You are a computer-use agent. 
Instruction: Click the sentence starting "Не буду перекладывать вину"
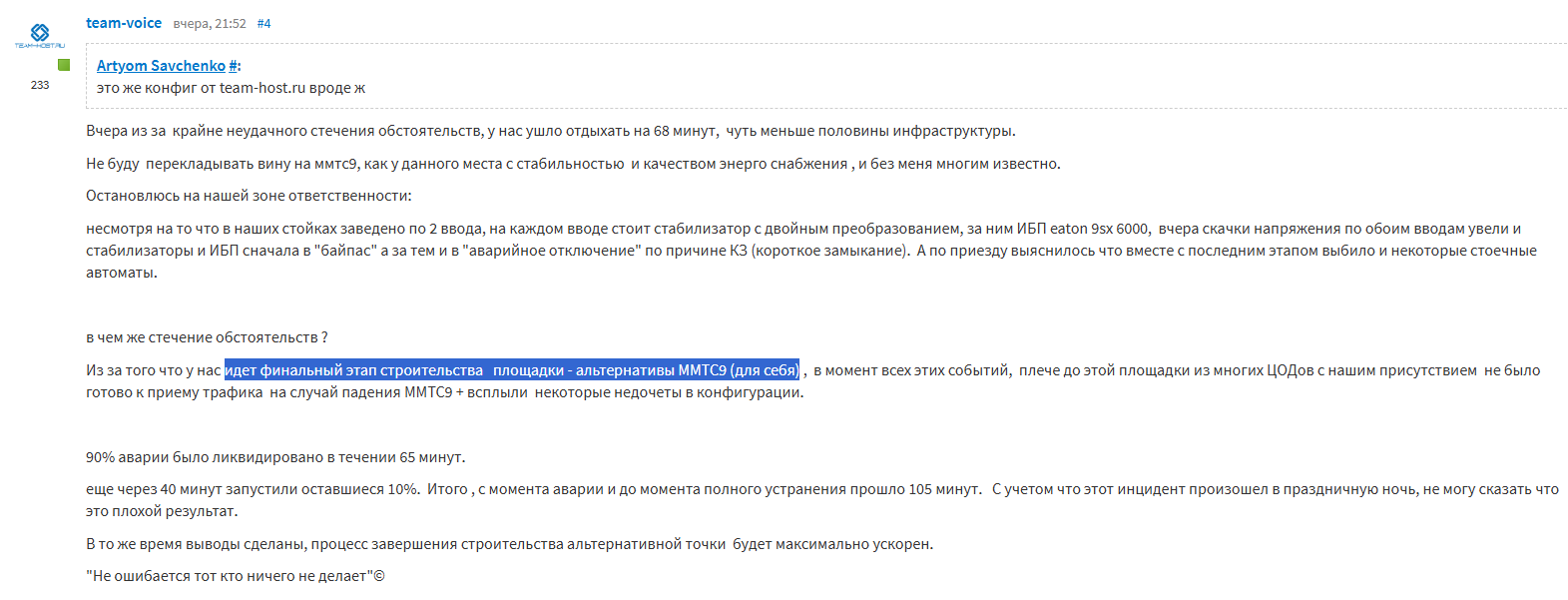[x=573, y=164]
